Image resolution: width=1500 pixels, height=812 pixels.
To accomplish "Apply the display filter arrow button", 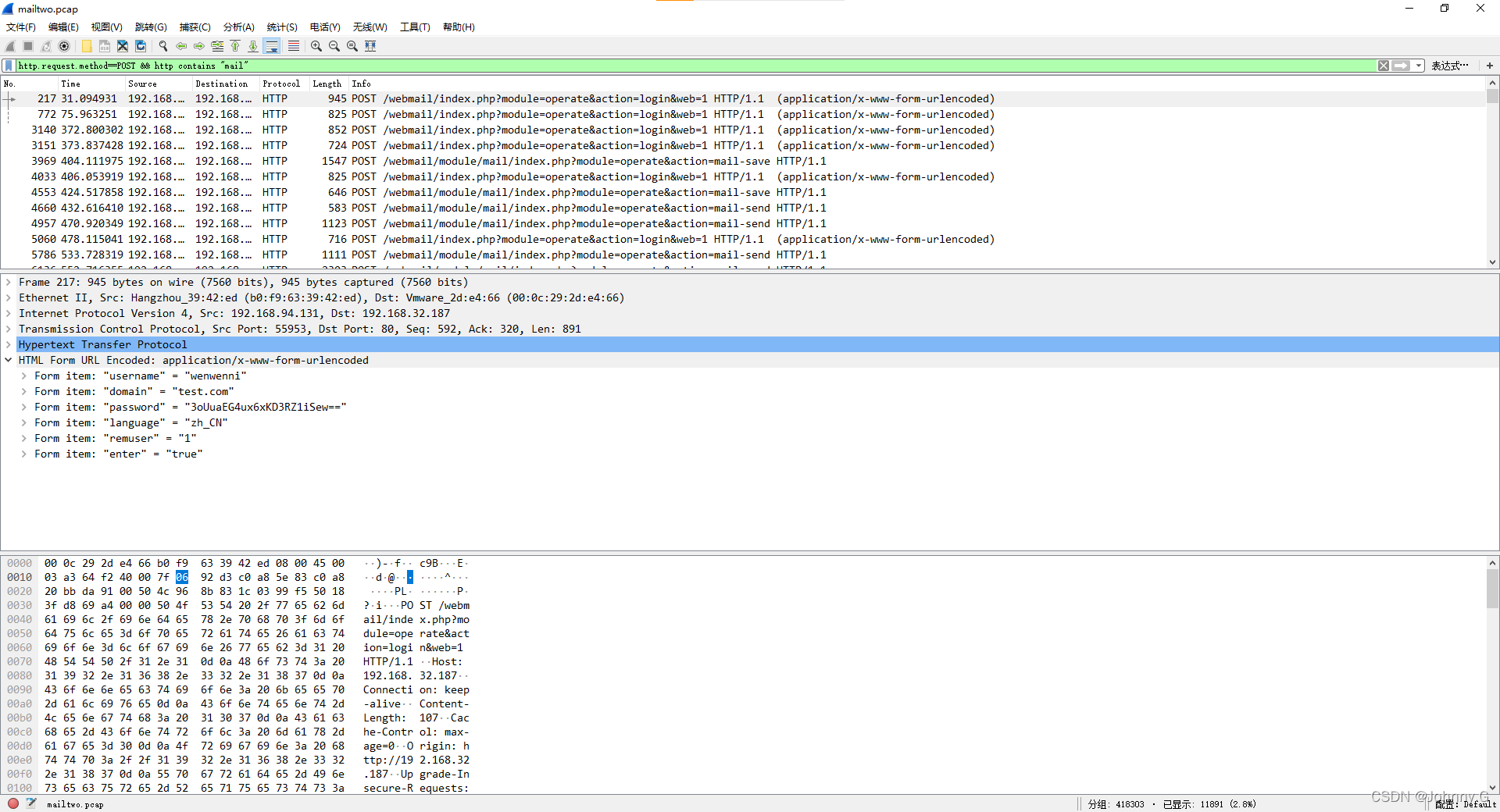I will pos(1402,66).
